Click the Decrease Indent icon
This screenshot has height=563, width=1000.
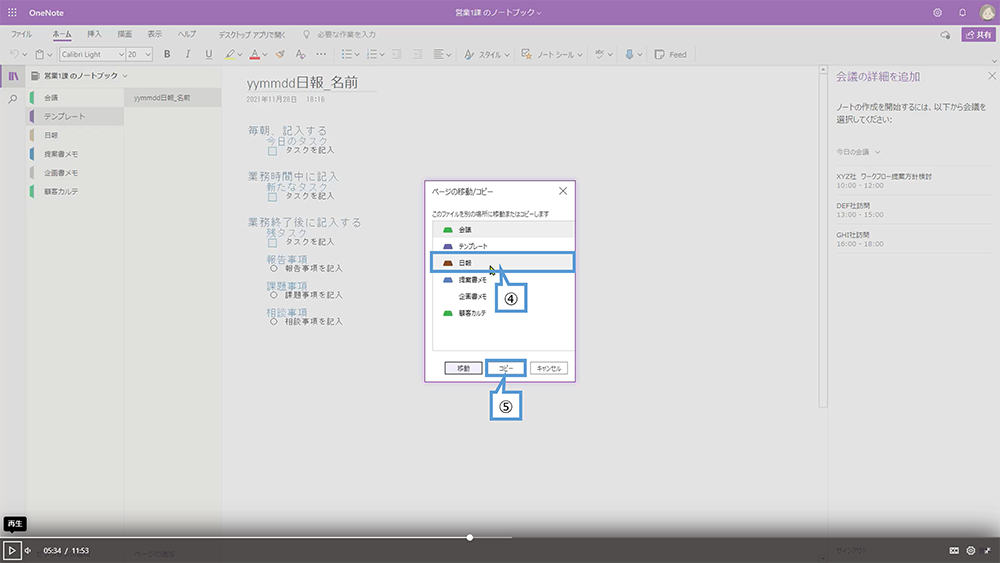point(397,54)
